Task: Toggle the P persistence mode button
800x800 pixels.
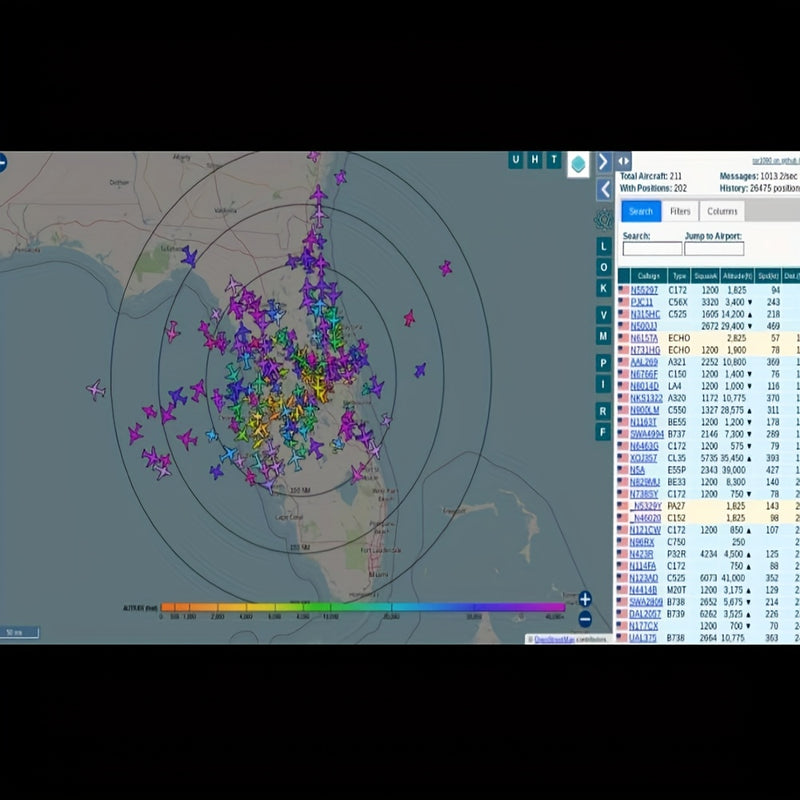Action: 603,362
